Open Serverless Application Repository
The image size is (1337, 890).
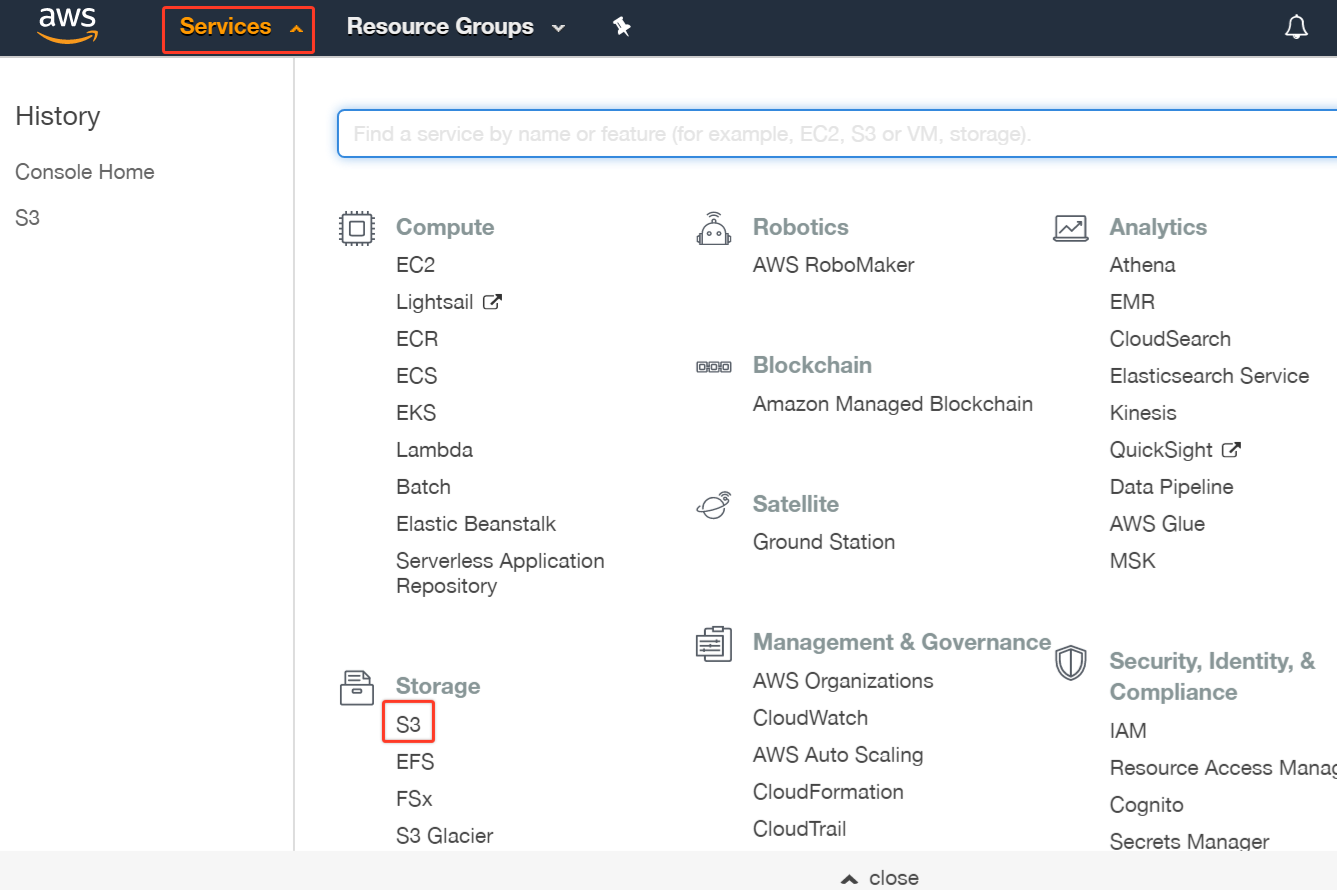500,573
